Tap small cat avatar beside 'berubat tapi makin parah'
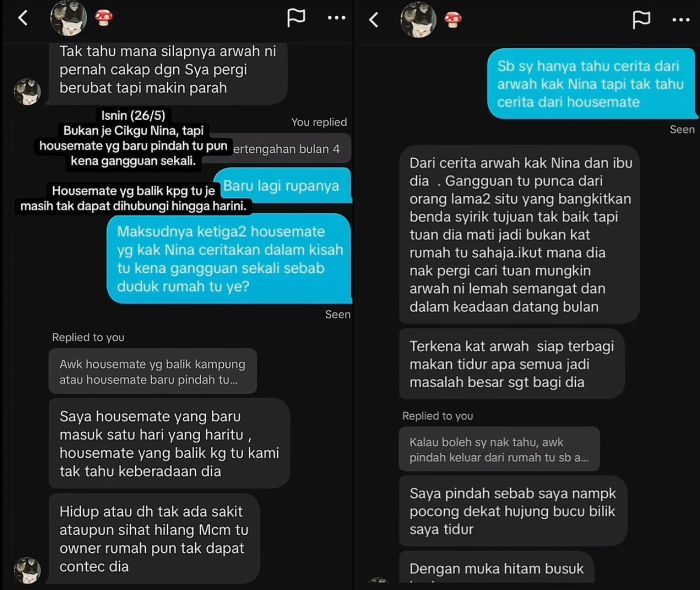This screenshot has width=700, height=590. (x=28, y=92)
